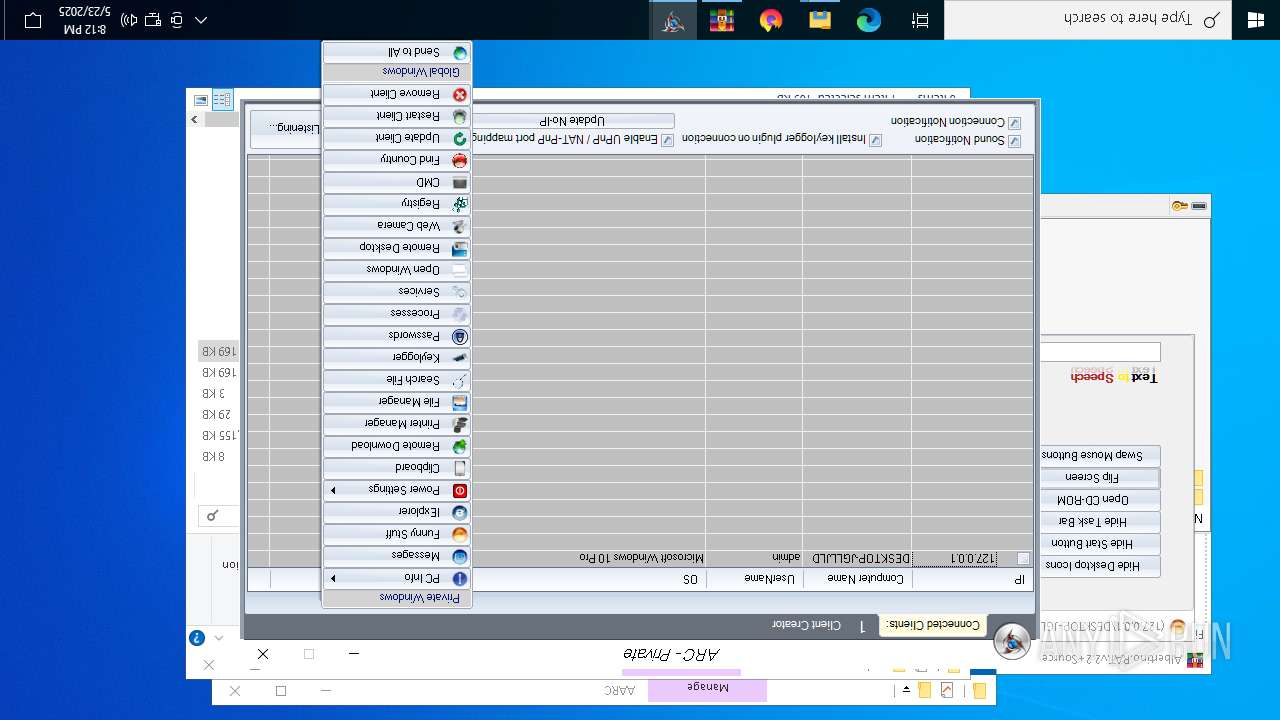Click the Explorer search box
The width and height of the screenshot is (1280, 720).
point(219,516)
